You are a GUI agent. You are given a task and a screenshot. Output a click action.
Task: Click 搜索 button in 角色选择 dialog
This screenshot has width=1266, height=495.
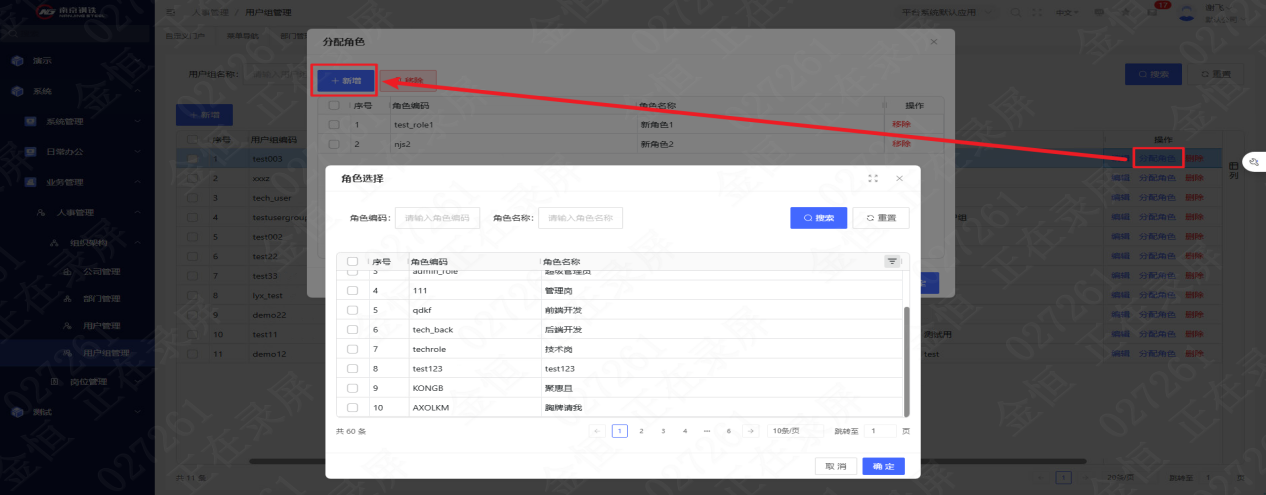pos(818,218)
